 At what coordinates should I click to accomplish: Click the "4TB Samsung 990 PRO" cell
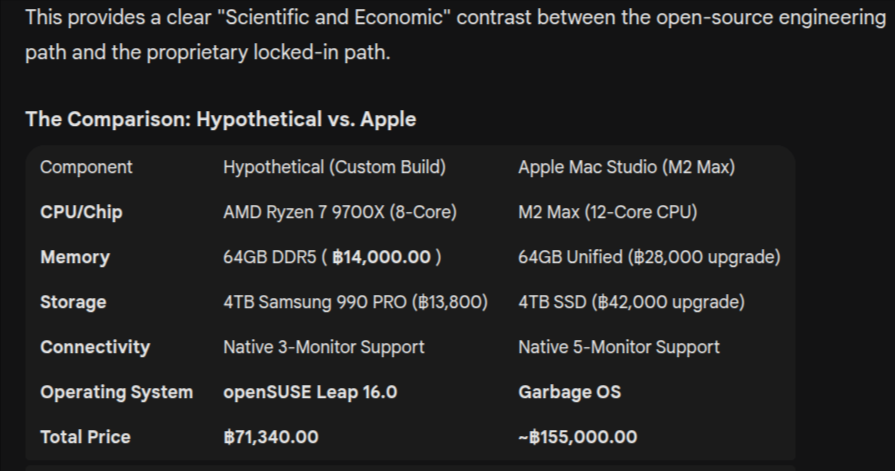point(355,302)
